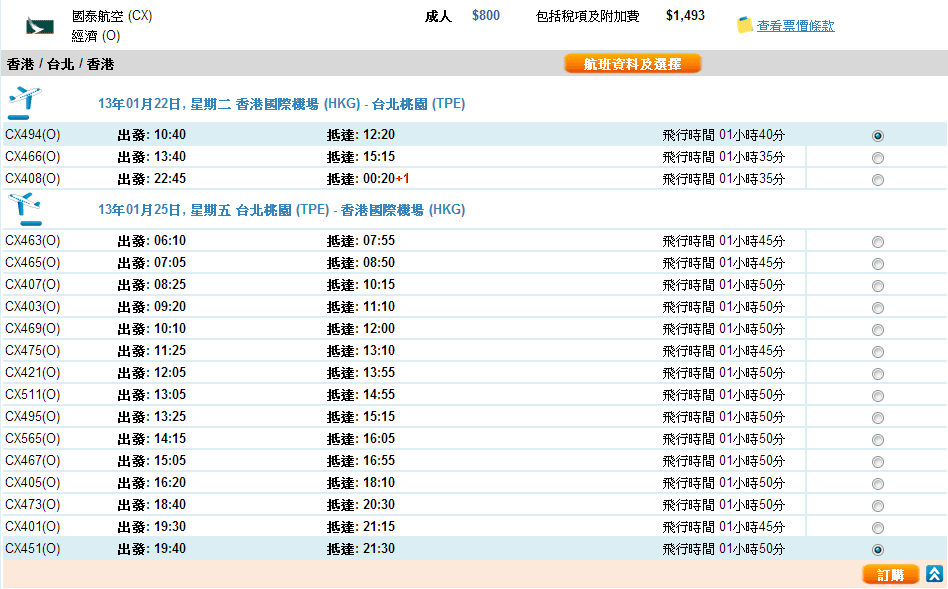This screenshot has height=589, width=948.
Task: Click the yellow fare rules note icon
Action: tap(745, 25)
